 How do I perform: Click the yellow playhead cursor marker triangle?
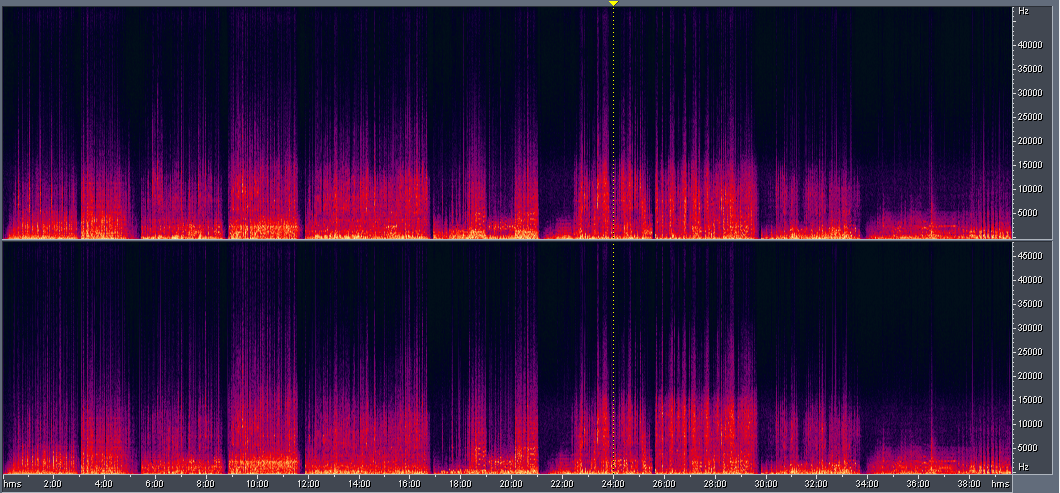(613, 4)
